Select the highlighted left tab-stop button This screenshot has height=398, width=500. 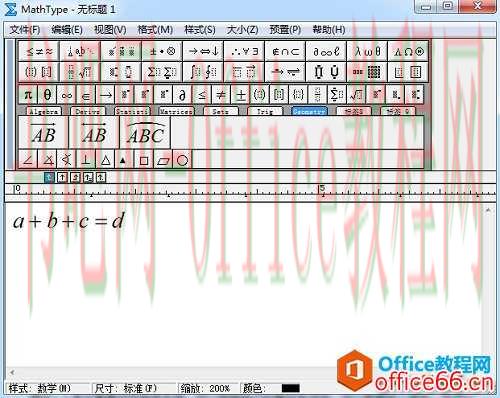point(49,177)
